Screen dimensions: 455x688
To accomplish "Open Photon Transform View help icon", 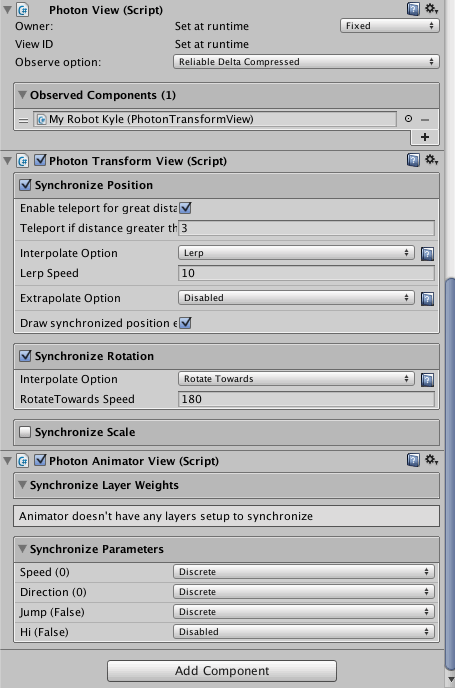I will (413, 160).
